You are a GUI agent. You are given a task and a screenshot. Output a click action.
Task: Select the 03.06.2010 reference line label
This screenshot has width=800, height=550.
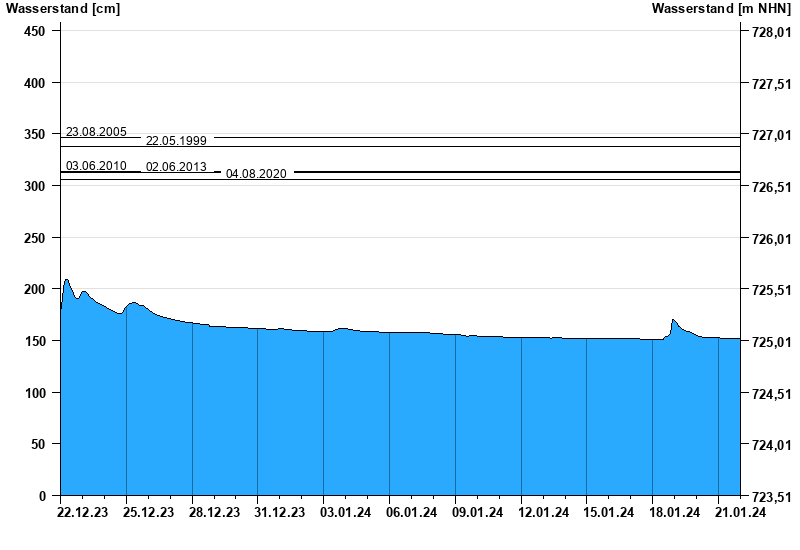(96, 166)
